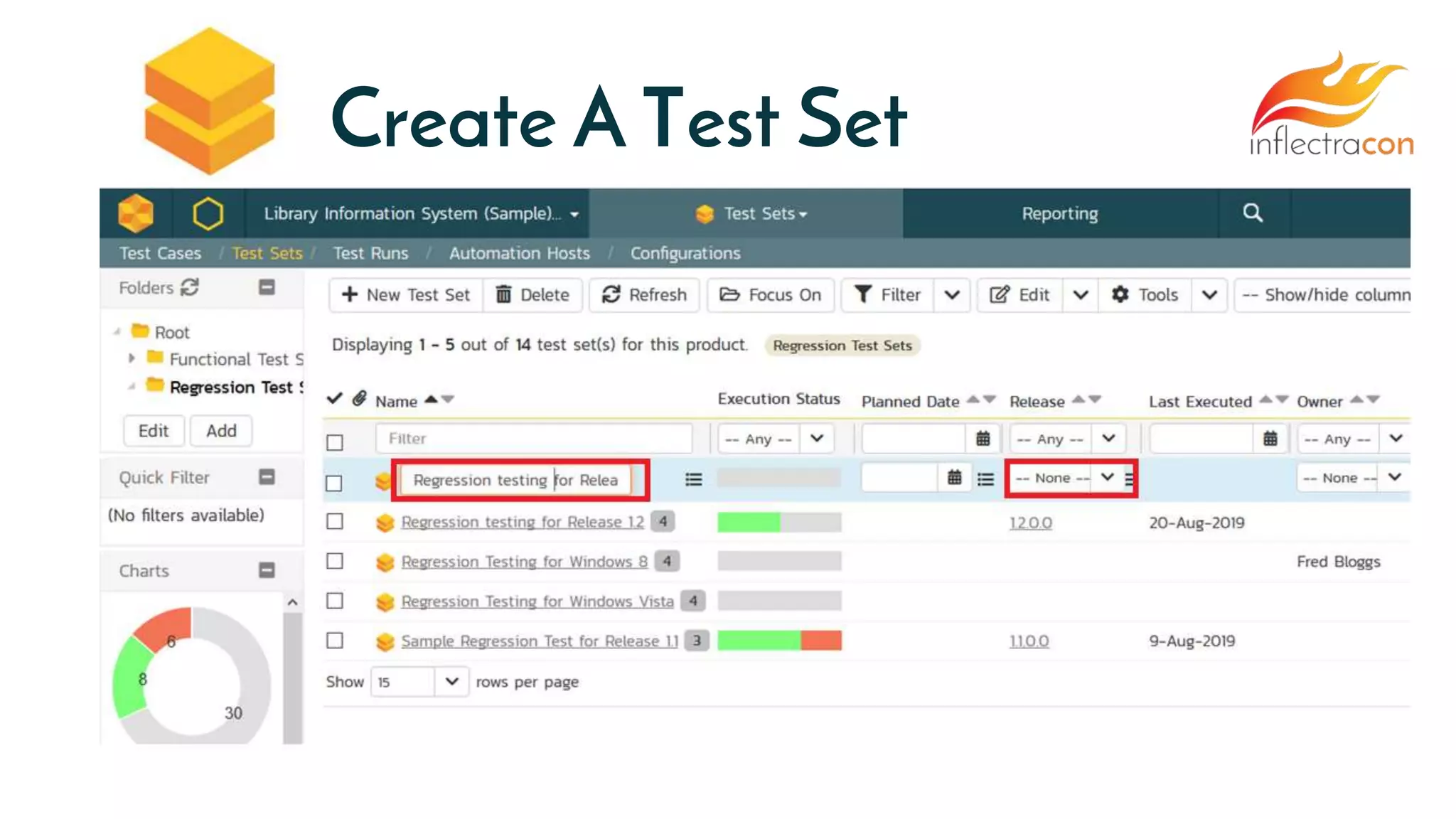The height and width of the screenshot is (819, 1456).
Task: Go to Test Cases tab
Action: tap(160, 253)
